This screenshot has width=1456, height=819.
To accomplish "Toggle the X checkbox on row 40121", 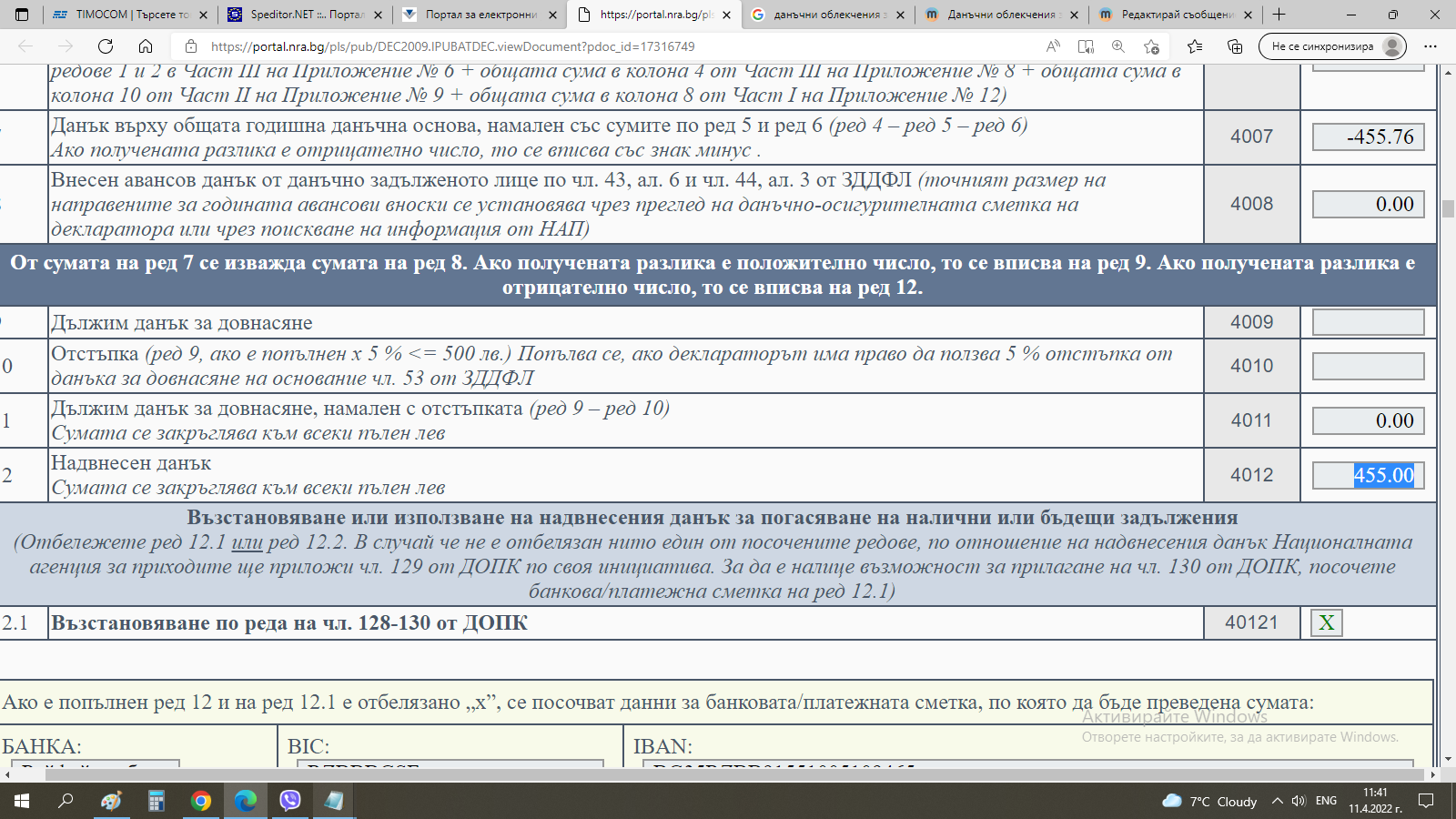I will point(1326,622).
